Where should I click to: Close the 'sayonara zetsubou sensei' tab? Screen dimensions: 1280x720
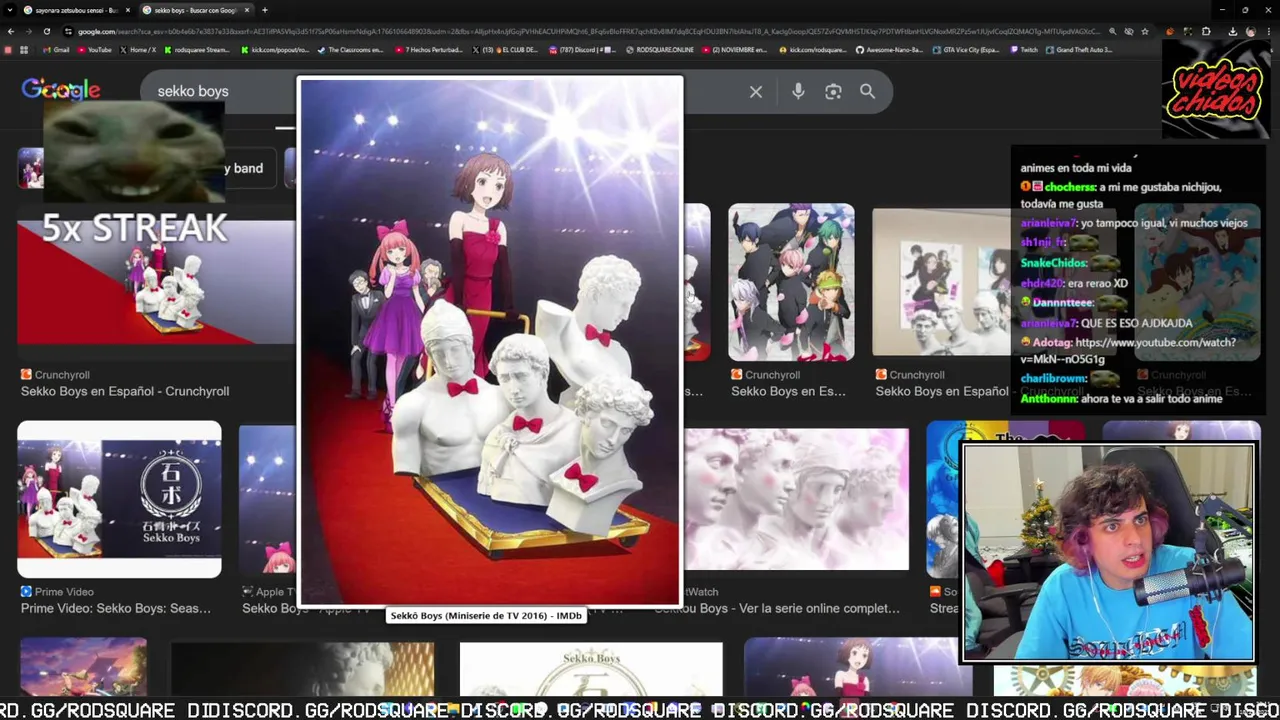127,10
